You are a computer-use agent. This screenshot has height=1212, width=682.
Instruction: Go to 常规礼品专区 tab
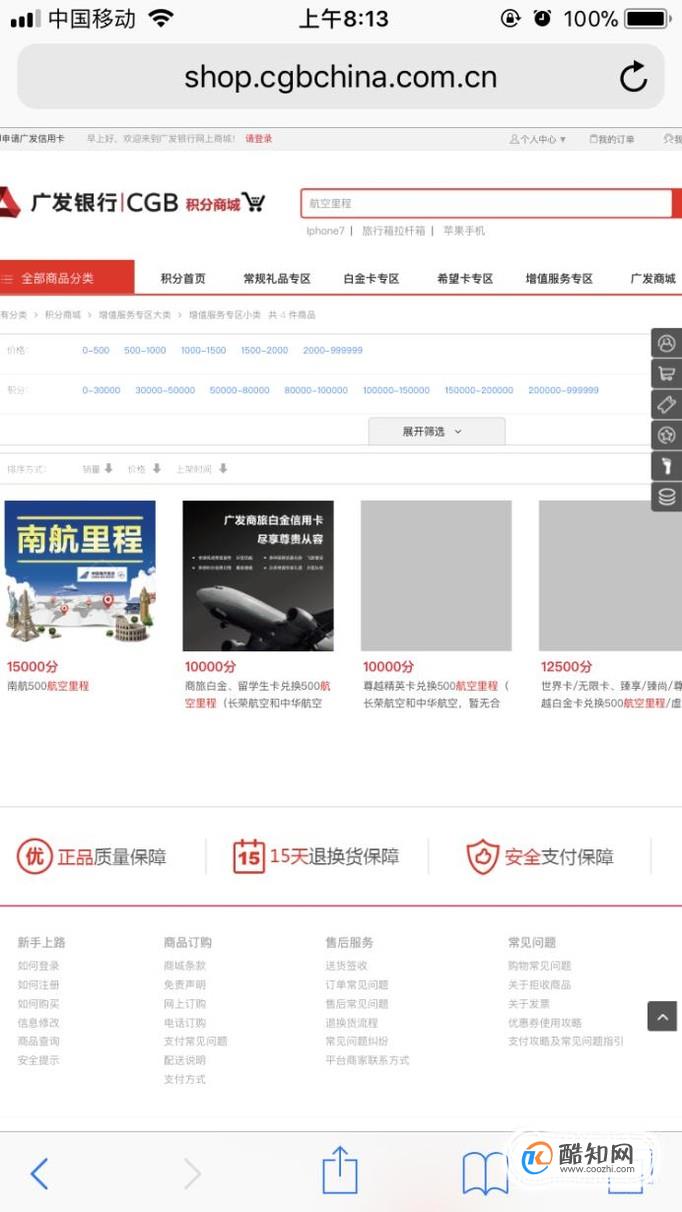(x=277, y=279)
